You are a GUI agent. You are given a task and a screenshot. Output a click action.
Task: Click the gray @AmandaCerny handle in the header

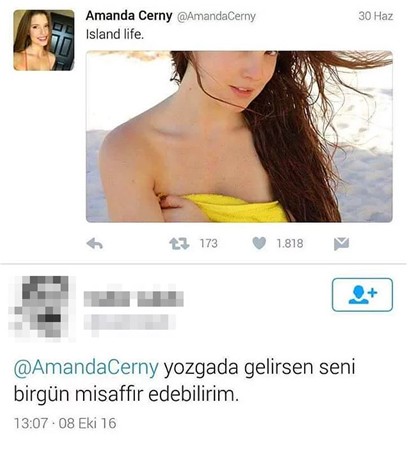tap(216, 16)
